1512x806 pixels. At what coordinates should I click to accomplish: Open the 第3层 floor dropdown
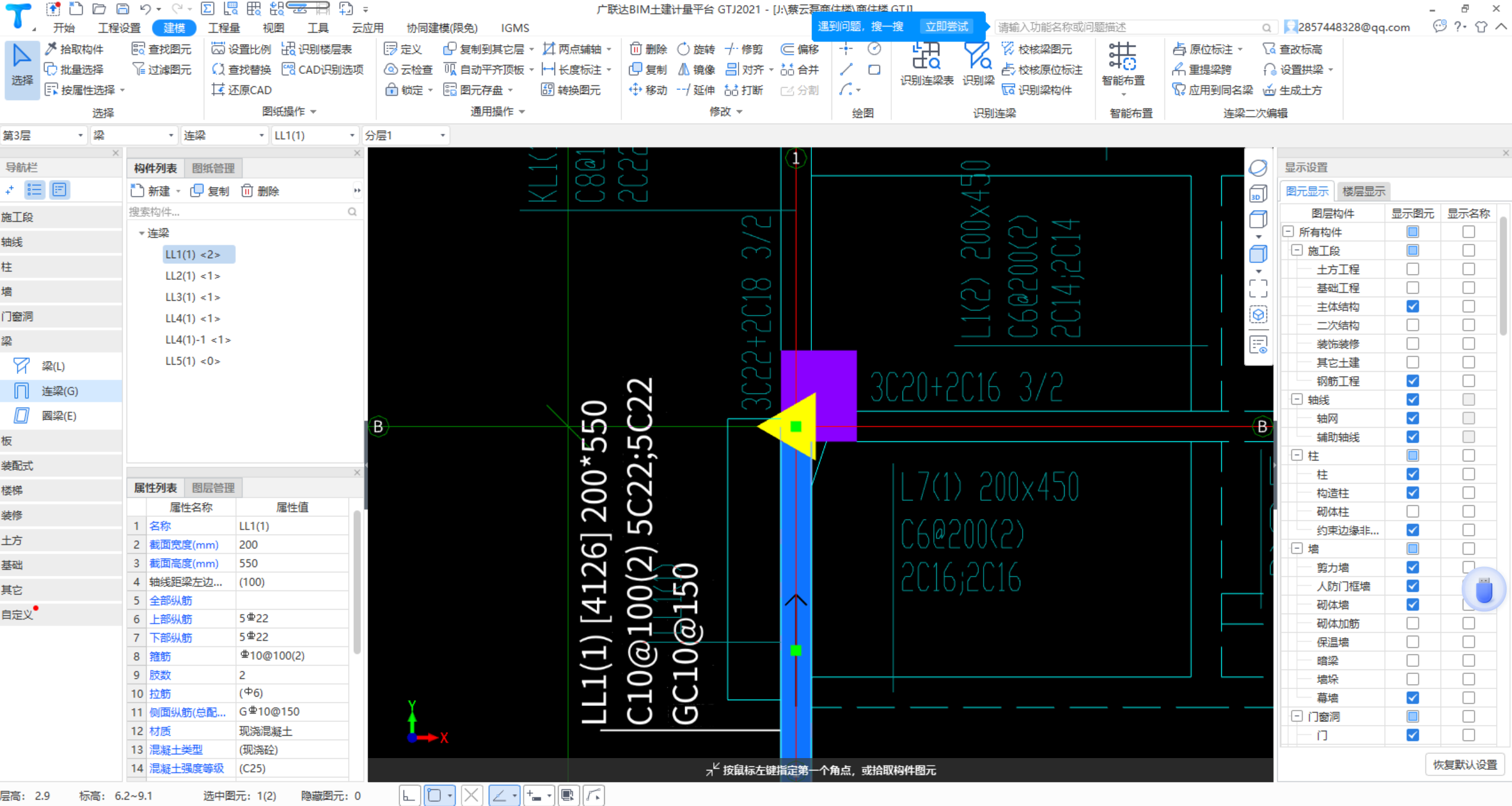tap(43, 136)
